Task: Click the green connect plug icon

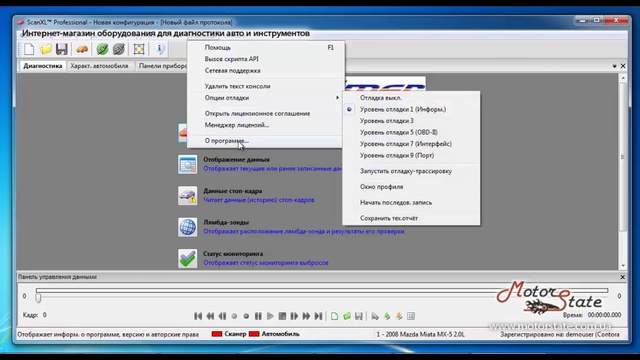Action: click(102, 49)
